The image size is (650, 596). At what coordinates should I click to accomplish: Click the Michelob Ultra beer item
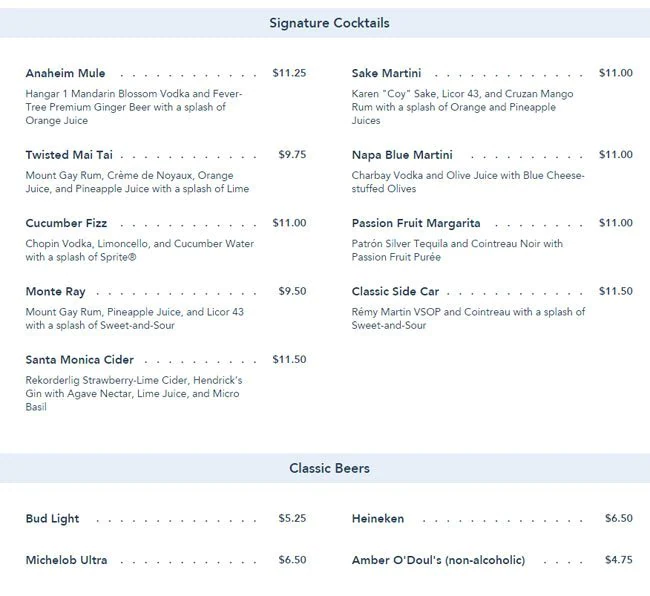pyautogui.click(x=66, y=560)
